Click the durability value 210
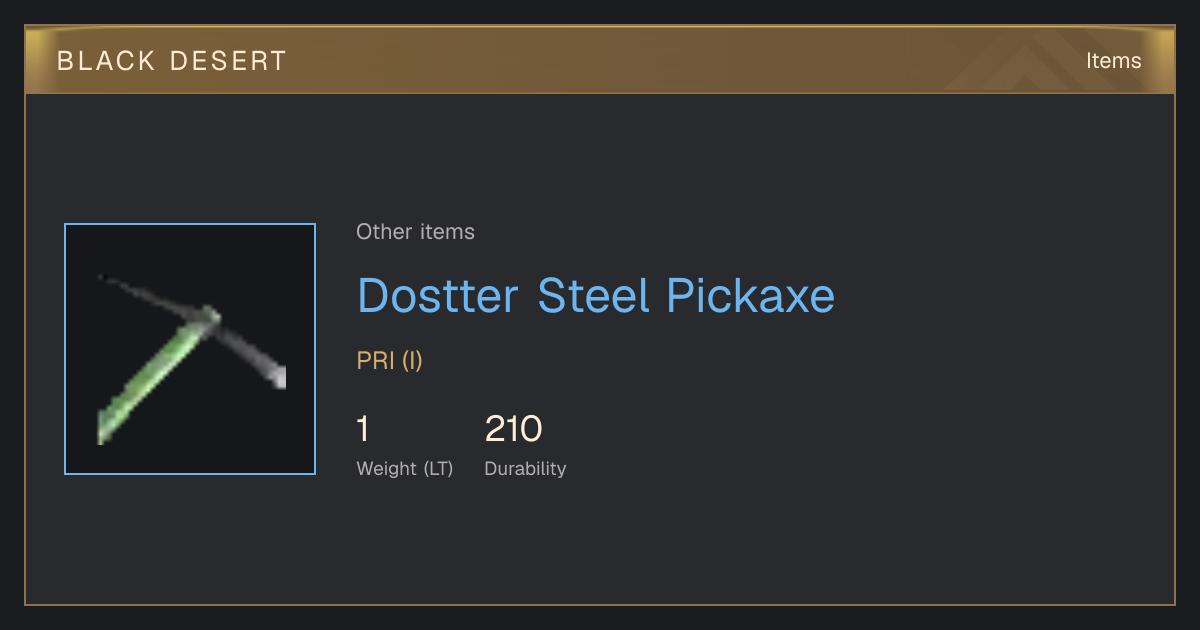The width and height of the screenshot is (1200, 630). pyautogui.click(x=513, y=429)
